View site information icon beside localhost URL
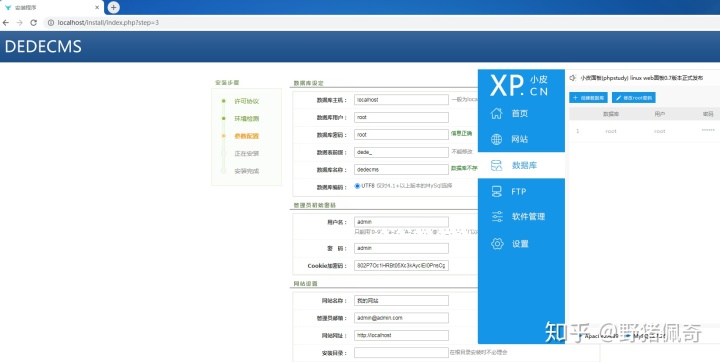 click(x=51, y=23)
